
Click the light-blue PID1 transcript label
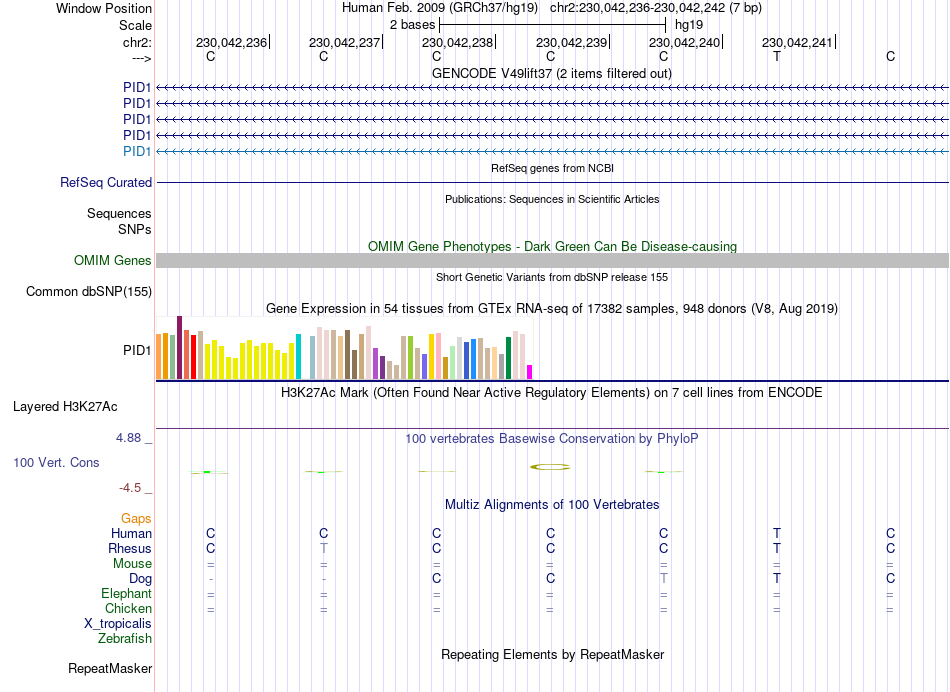coord(137,151)
